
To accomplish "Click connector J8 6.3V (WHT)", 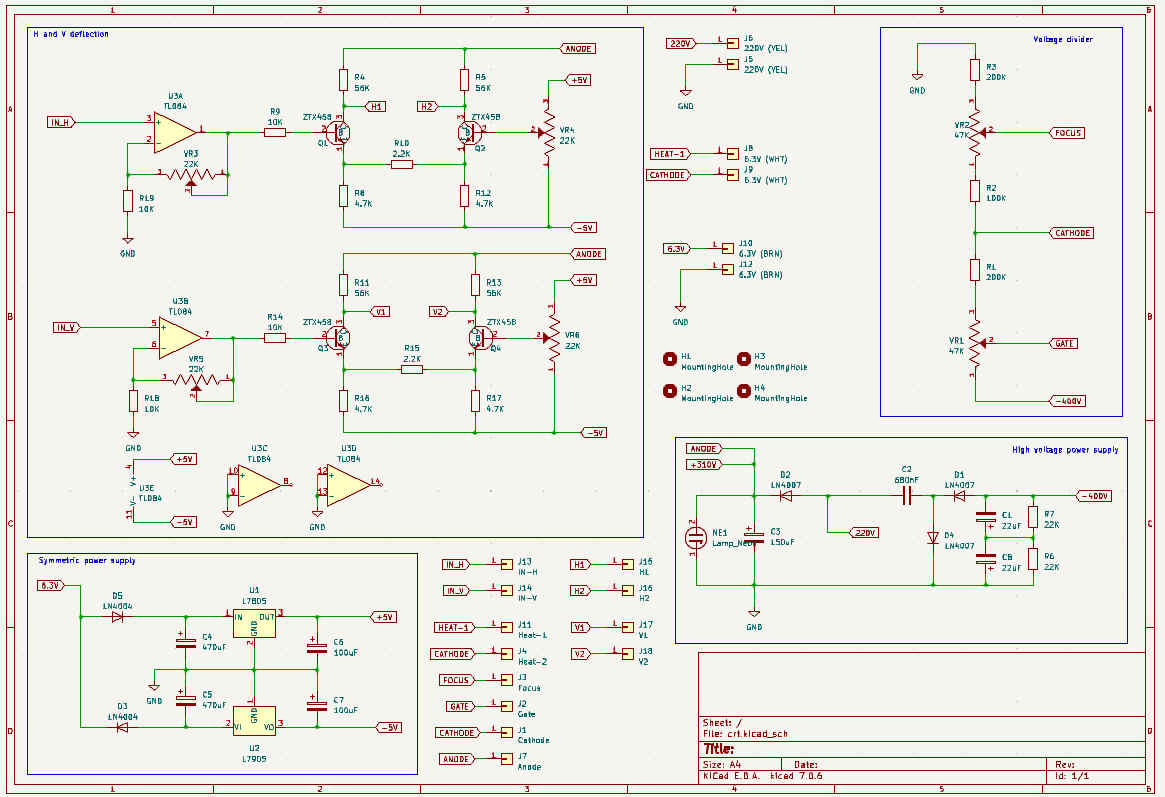I will 733,154.
